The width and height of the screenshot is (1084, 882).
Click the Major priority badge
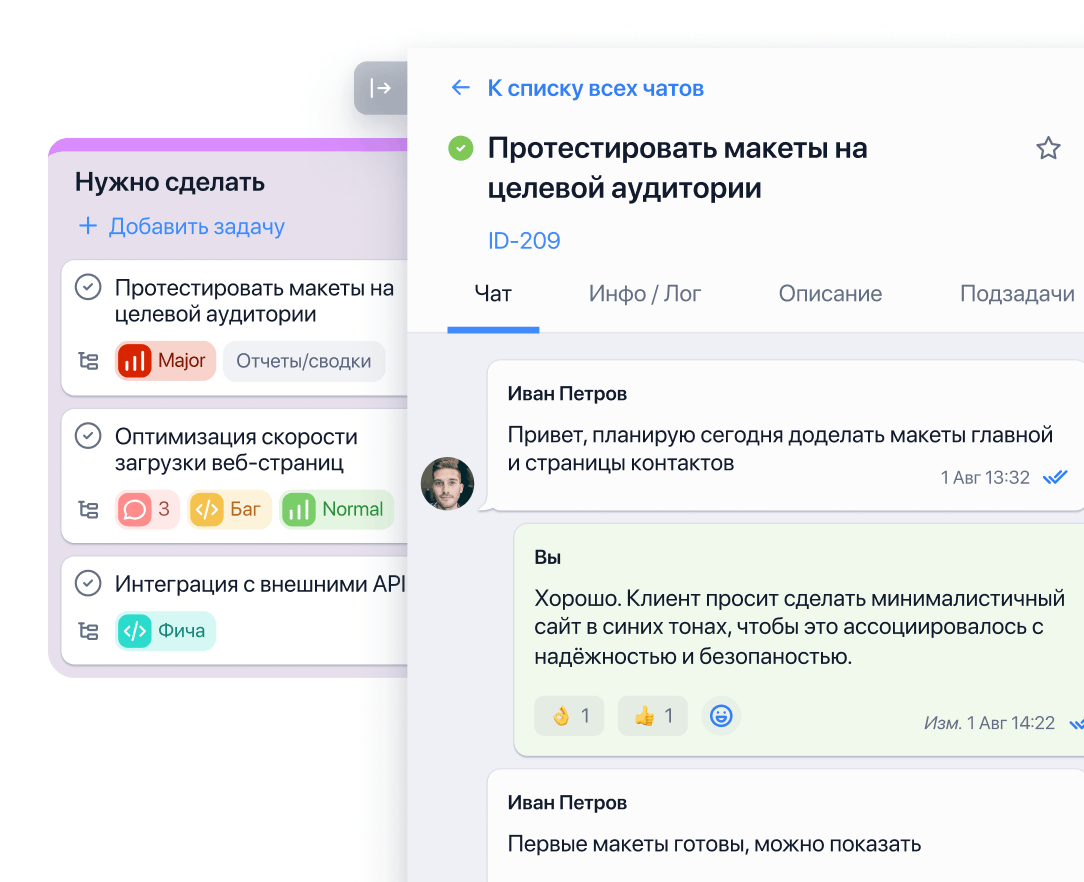164,362
